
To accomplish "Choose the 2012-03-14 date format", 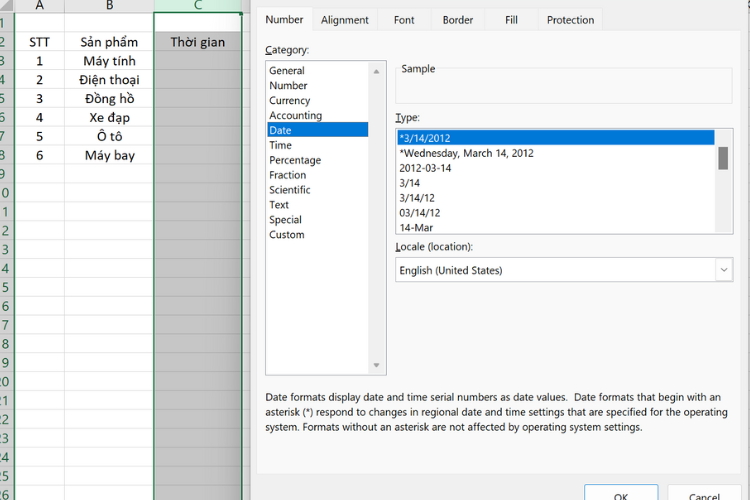I will [556, 168].
